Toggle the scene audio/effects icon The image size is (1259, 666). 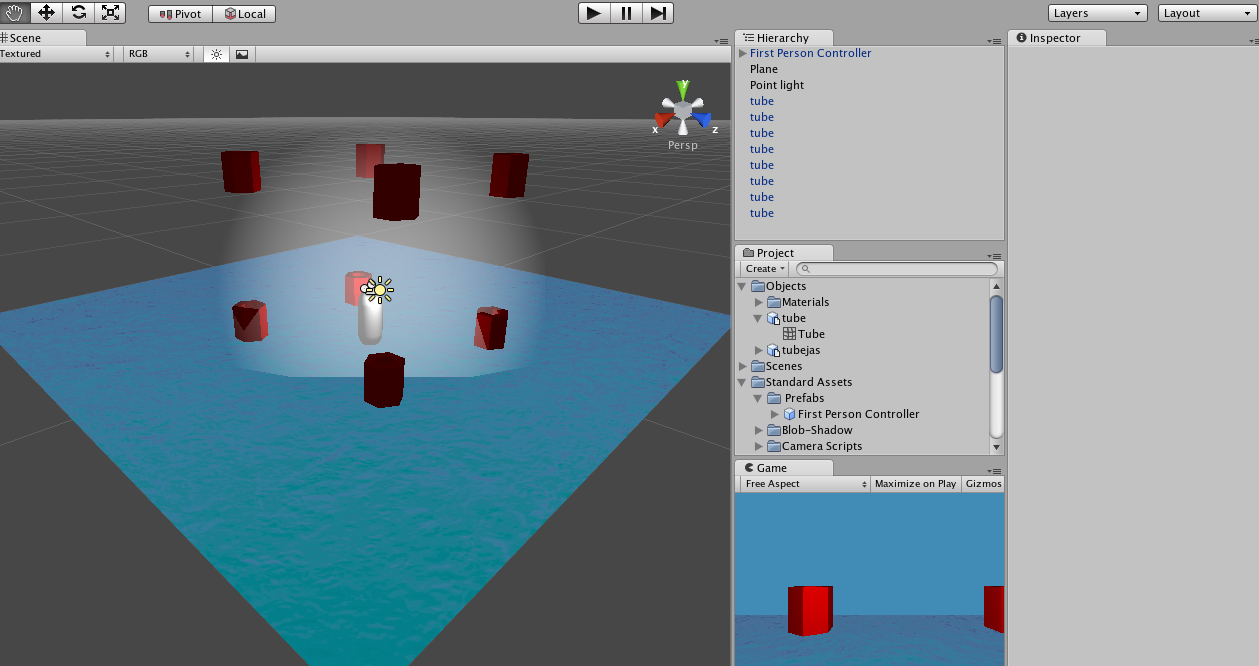[x=241, y=54]
